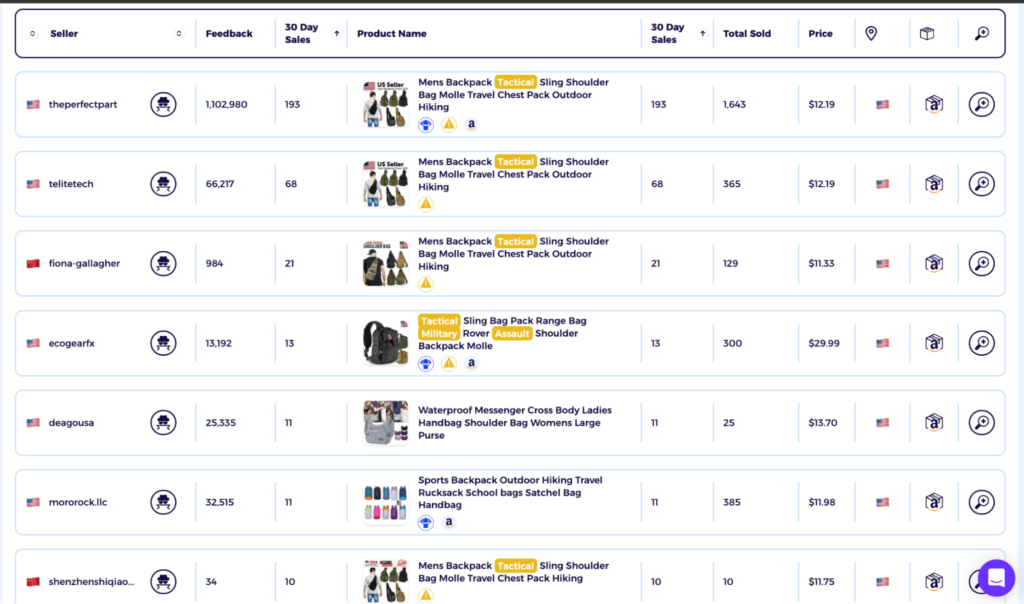
Task: Open seller theperfectpart
Action: 83,104
